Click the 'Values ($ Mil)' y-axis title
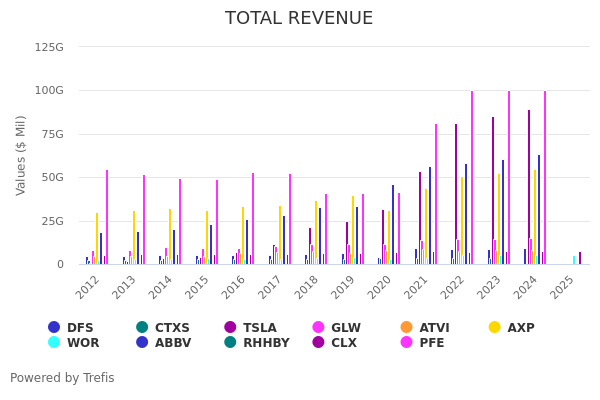Image resolution: width=600 pixels, height=400 pixels. 21,155
